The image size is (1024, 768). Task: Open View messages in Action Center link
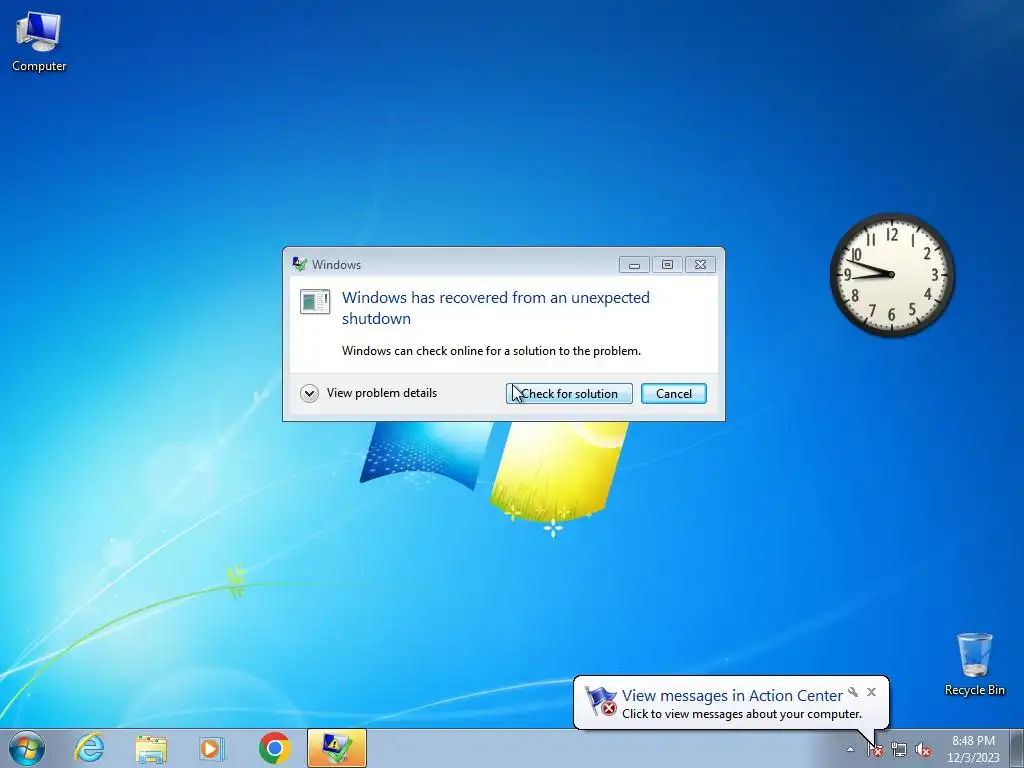coord(732,696)
